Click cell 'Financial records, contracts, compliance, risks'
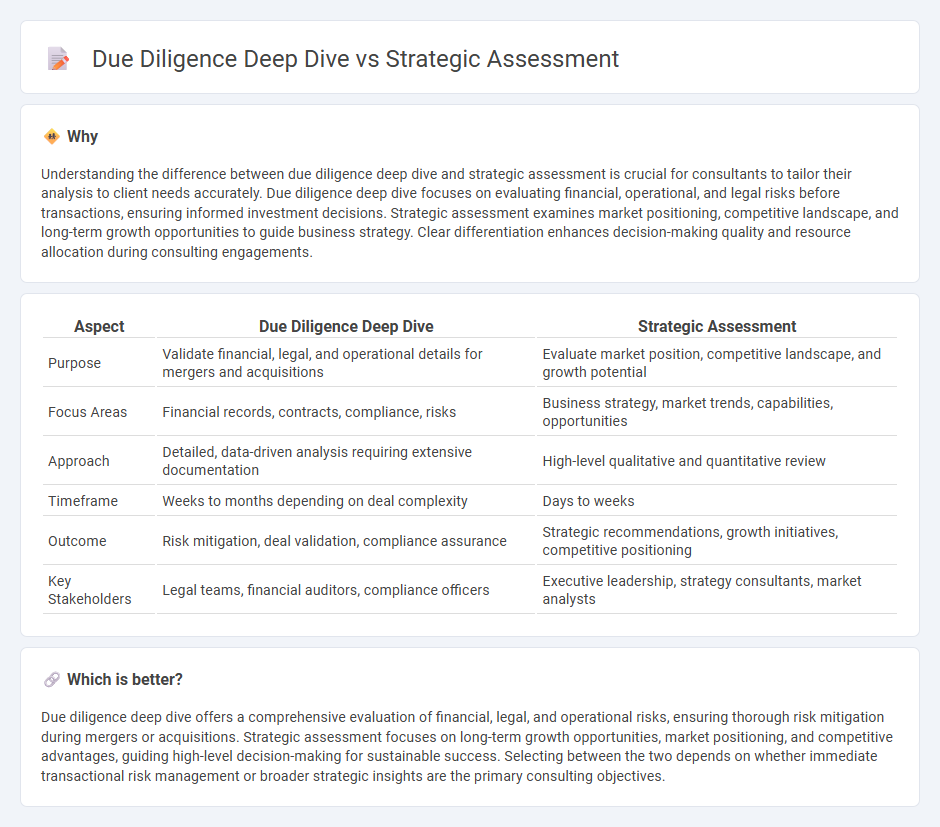Image resolution: width=940 pixels, height=827 pixels. 346,412
